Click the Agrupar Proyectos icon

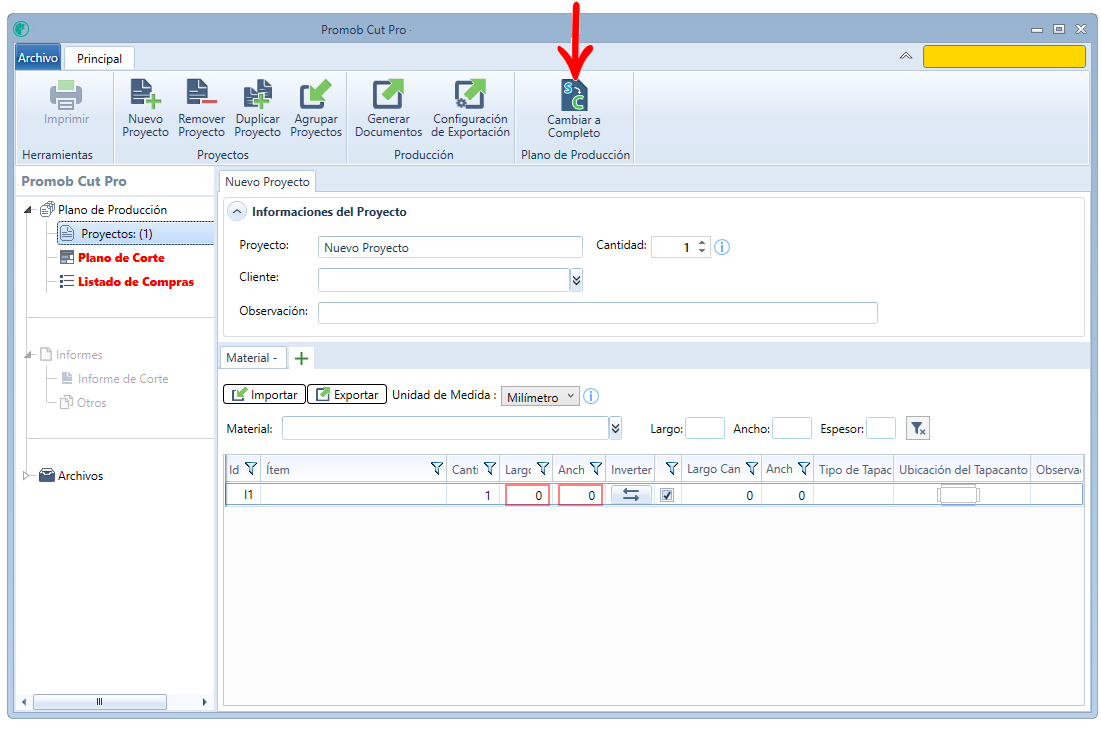(x=315, y=94)
